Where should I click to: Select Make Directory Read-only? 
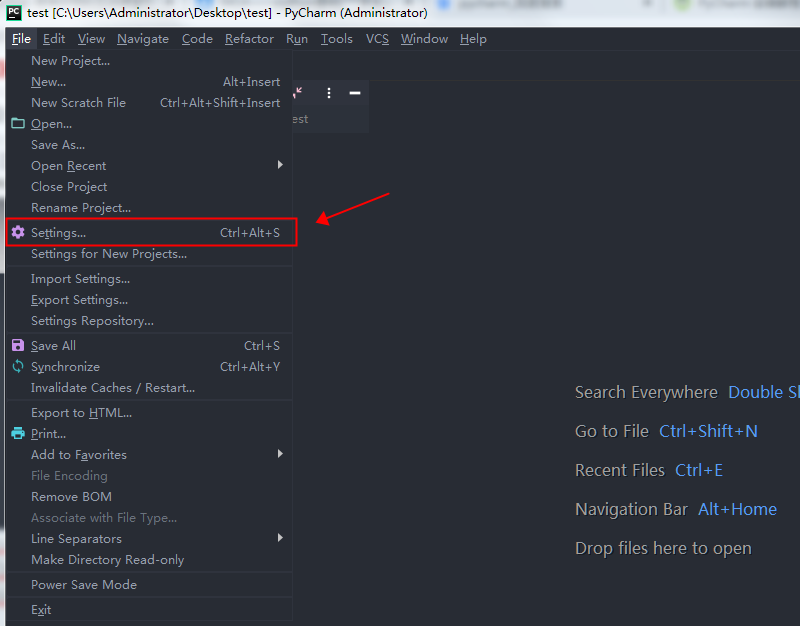(x=149, y=560)
